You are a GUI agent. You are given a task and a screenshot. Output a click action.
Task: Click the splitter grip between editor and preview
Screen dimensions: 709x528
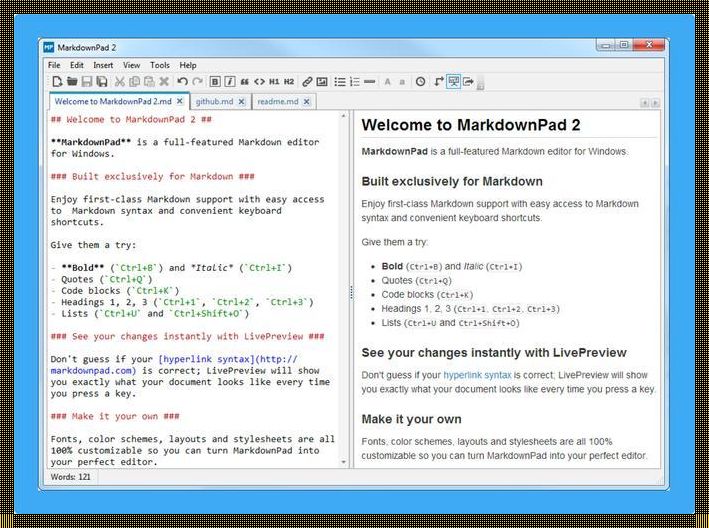pos(351,293)
